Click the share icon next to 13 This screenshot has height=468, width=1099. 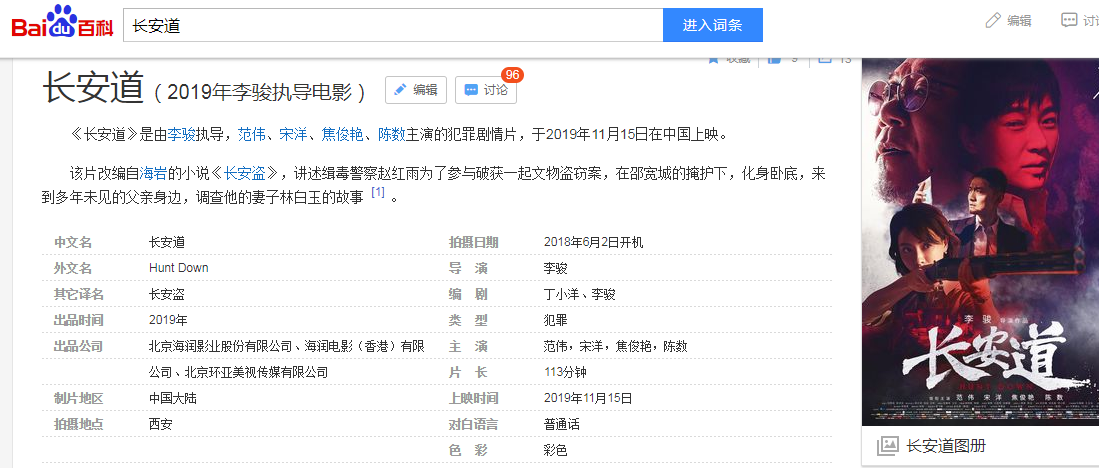(x=825, y=59)
